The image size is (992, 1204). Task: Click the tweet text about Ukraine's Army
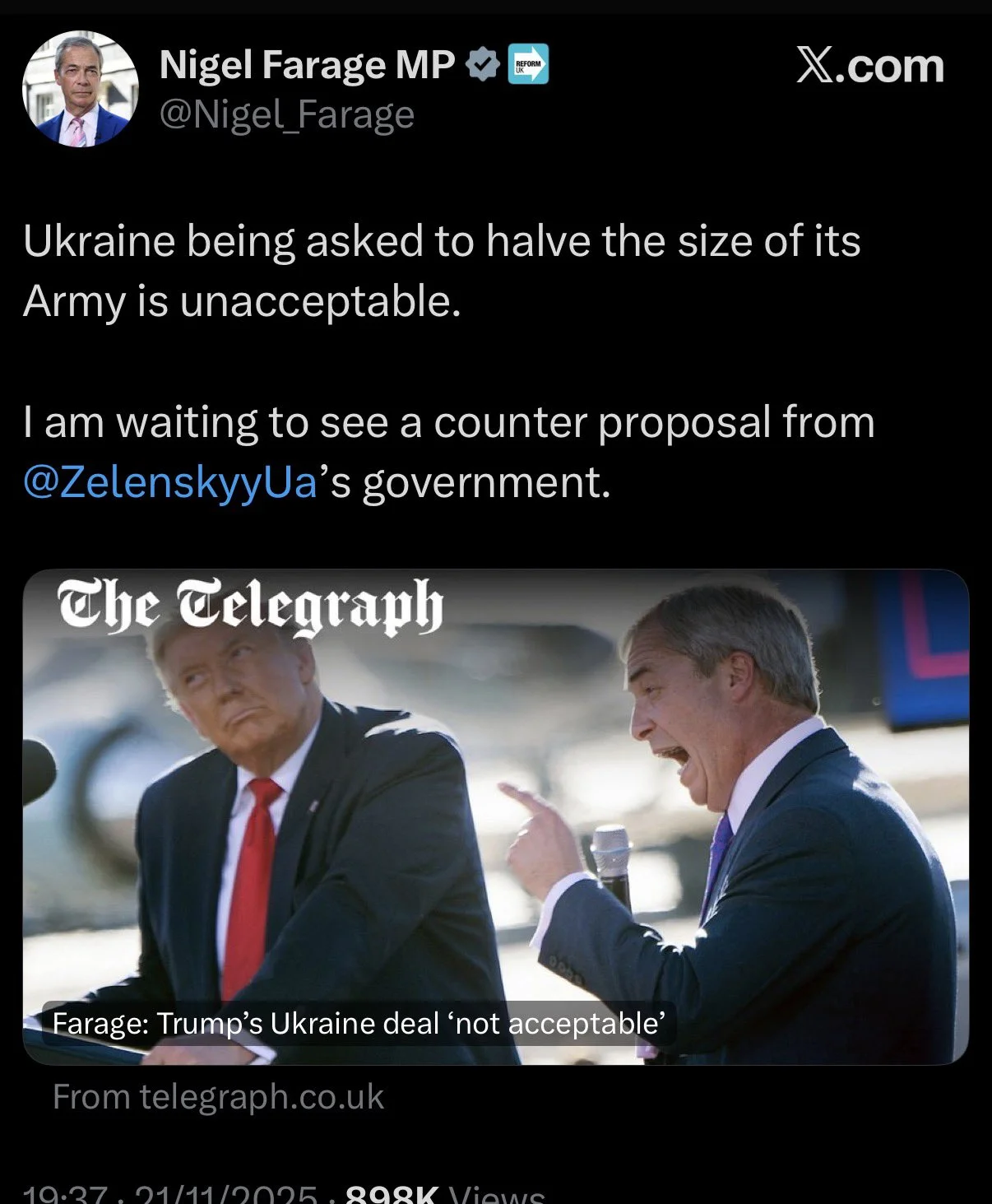(442, 271)
